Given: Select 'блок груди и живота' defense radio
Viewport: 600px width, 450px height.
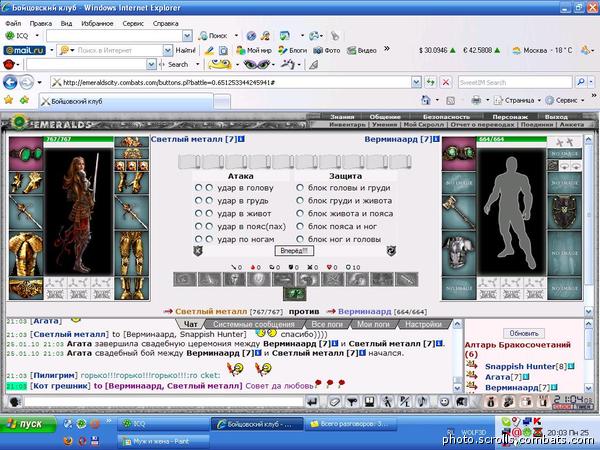Looking at the screenshot, I should coord(300,200).
